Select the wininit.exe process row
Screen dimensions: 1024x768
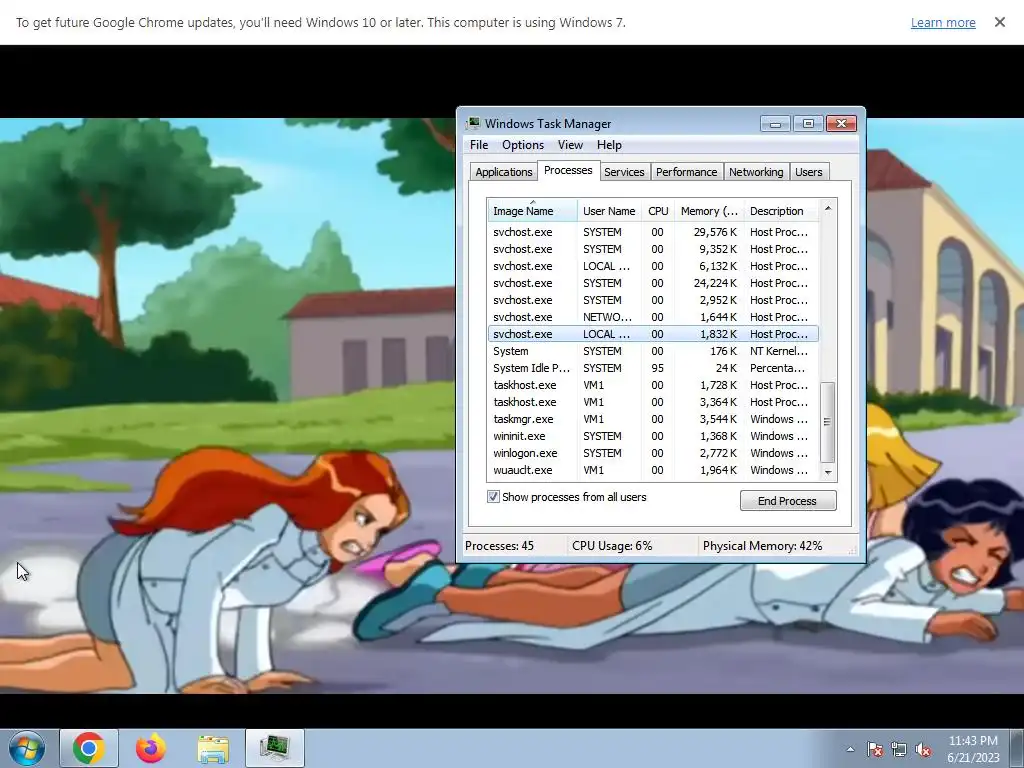[x=653, y=436]
